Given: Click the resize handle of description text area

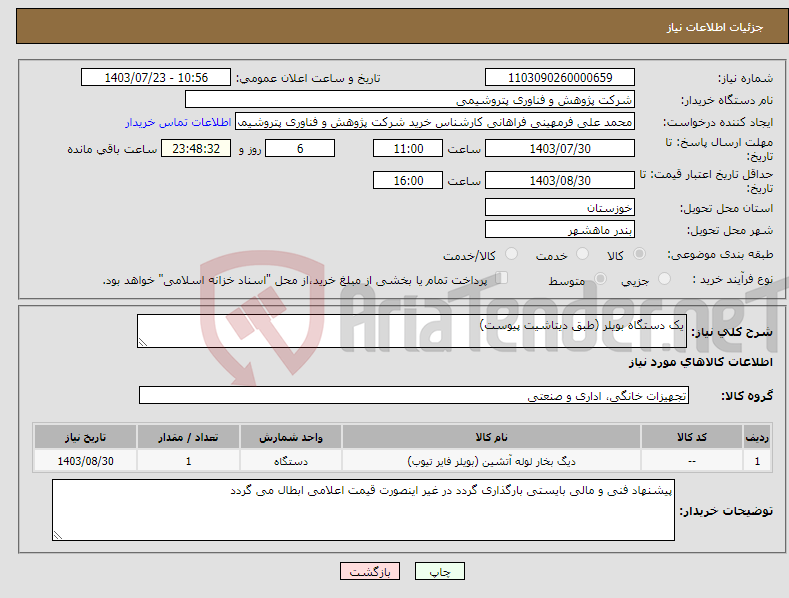Looking at the screenshot, I should coord(143,342).
